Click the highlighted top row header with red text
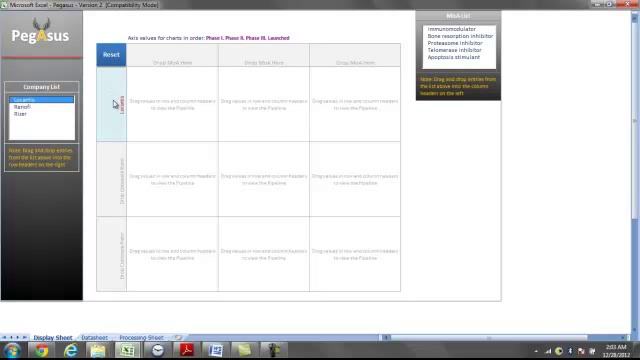The image size is (640, 360). 111,104
